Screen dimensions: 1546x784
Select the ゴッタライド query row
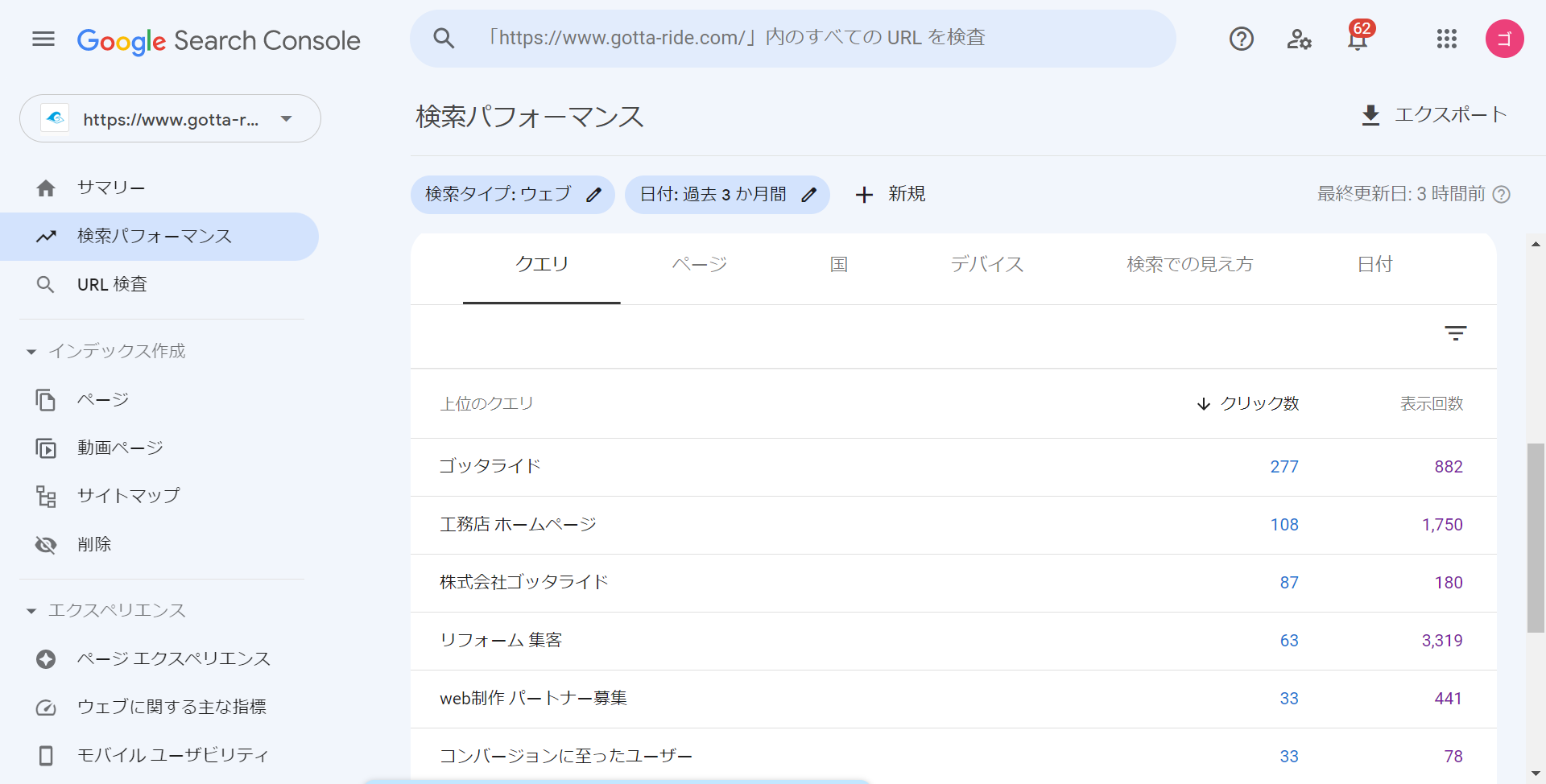pos(953,467)
